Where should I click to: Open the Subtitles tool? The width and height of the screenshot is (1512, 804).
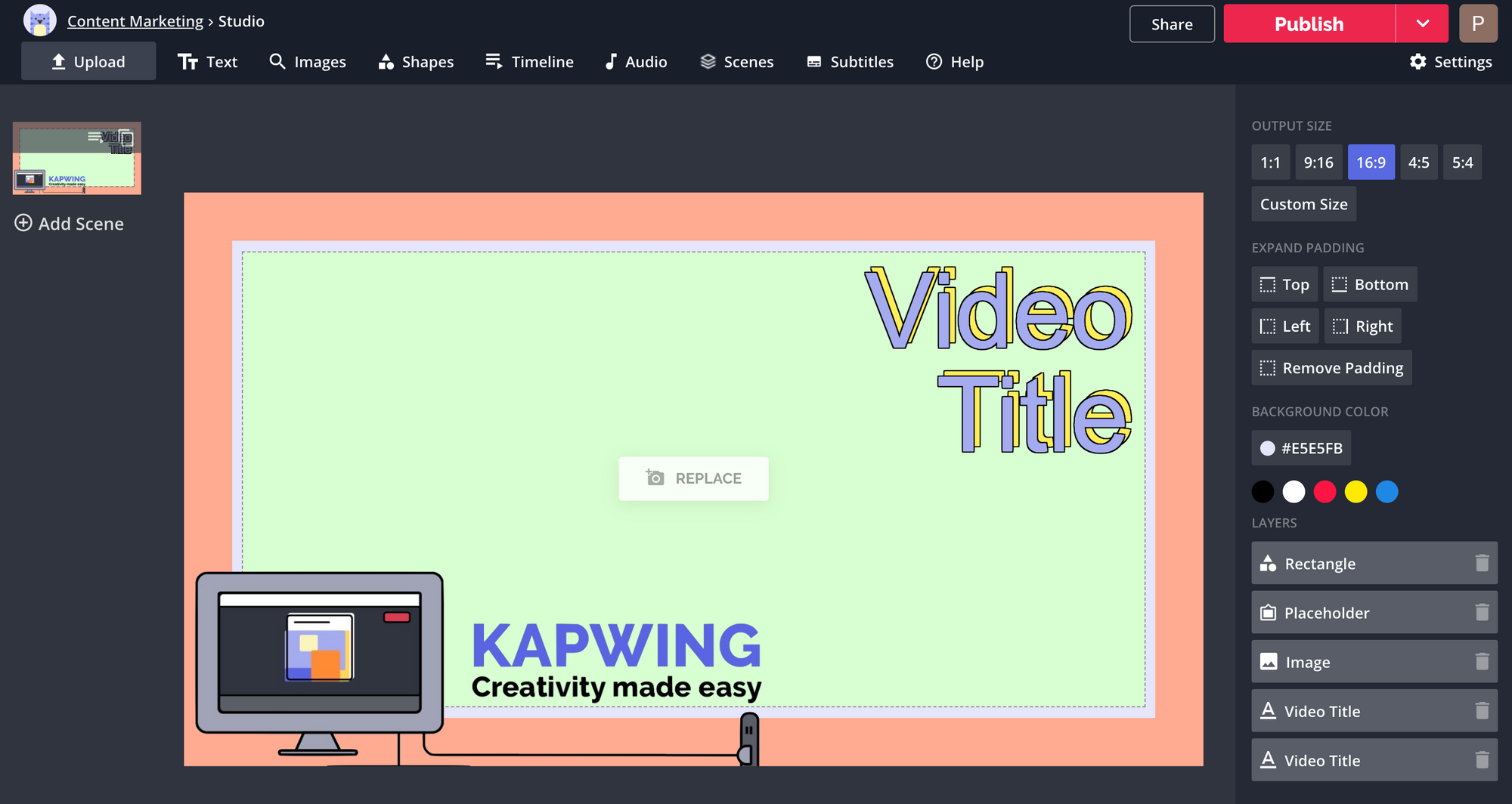point(850,62)
